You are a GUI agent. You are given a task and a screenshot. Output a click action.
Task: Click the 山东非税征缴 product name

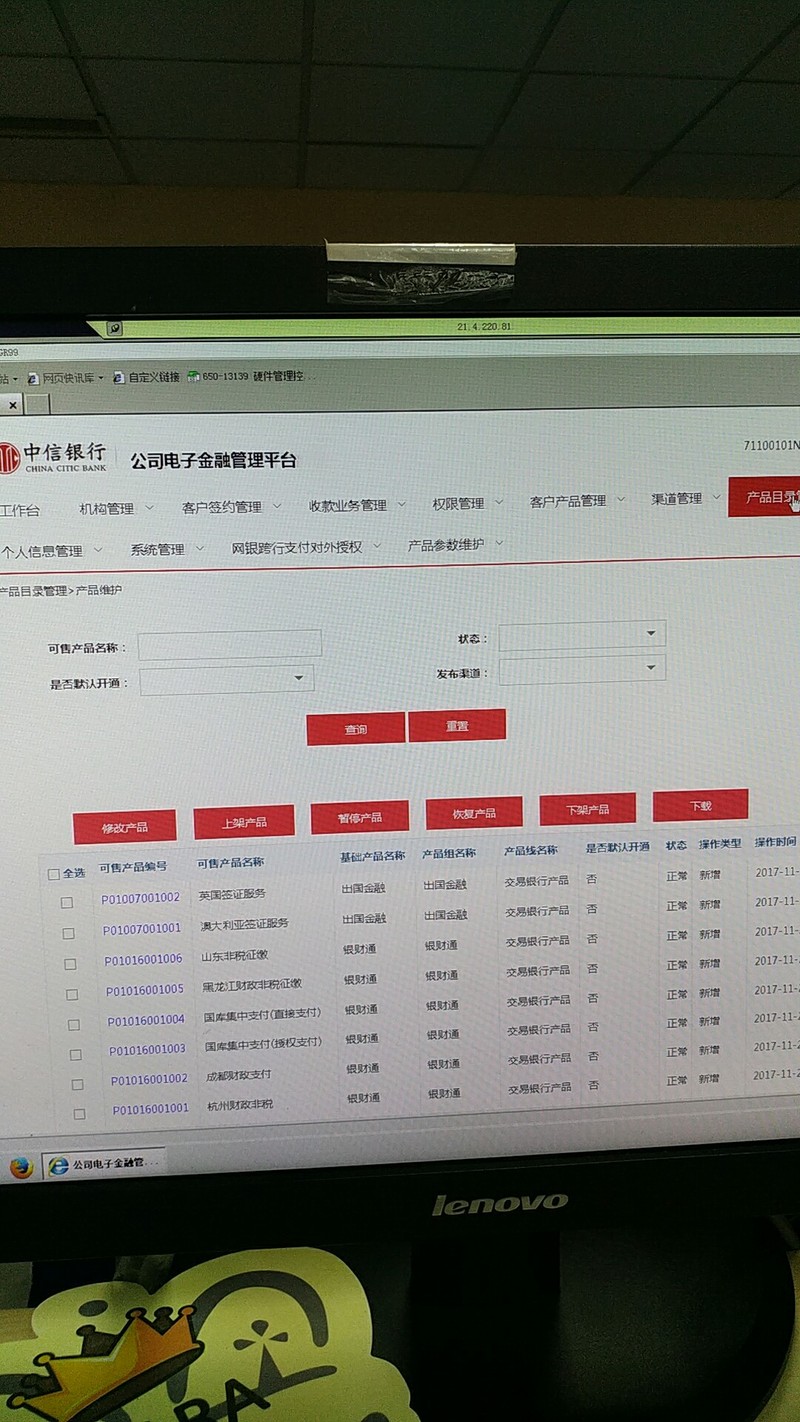(235, 955)
